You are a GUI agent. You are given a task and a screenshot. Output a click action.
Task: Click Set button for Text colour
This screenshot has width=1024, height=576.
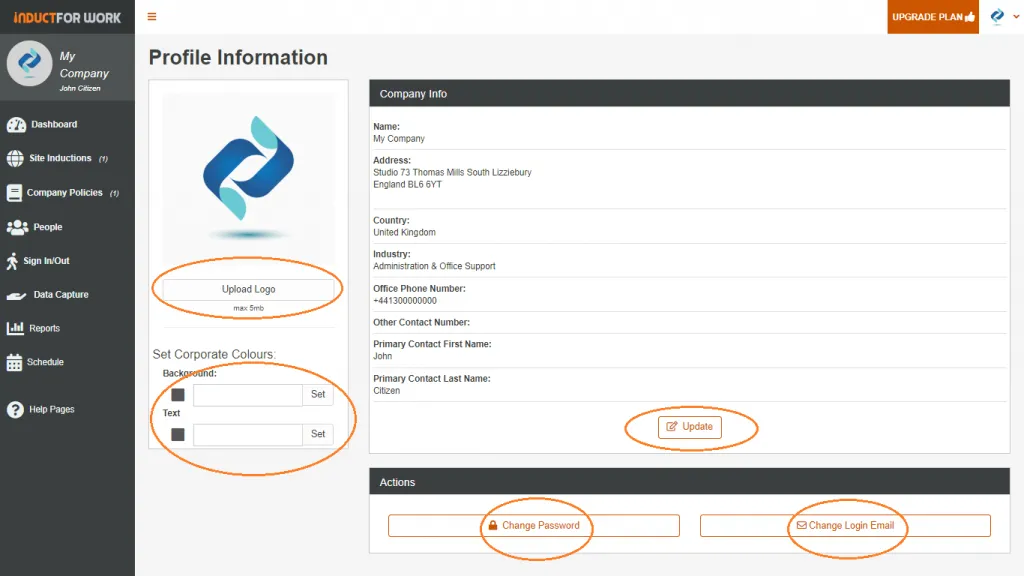click(318, 434)
